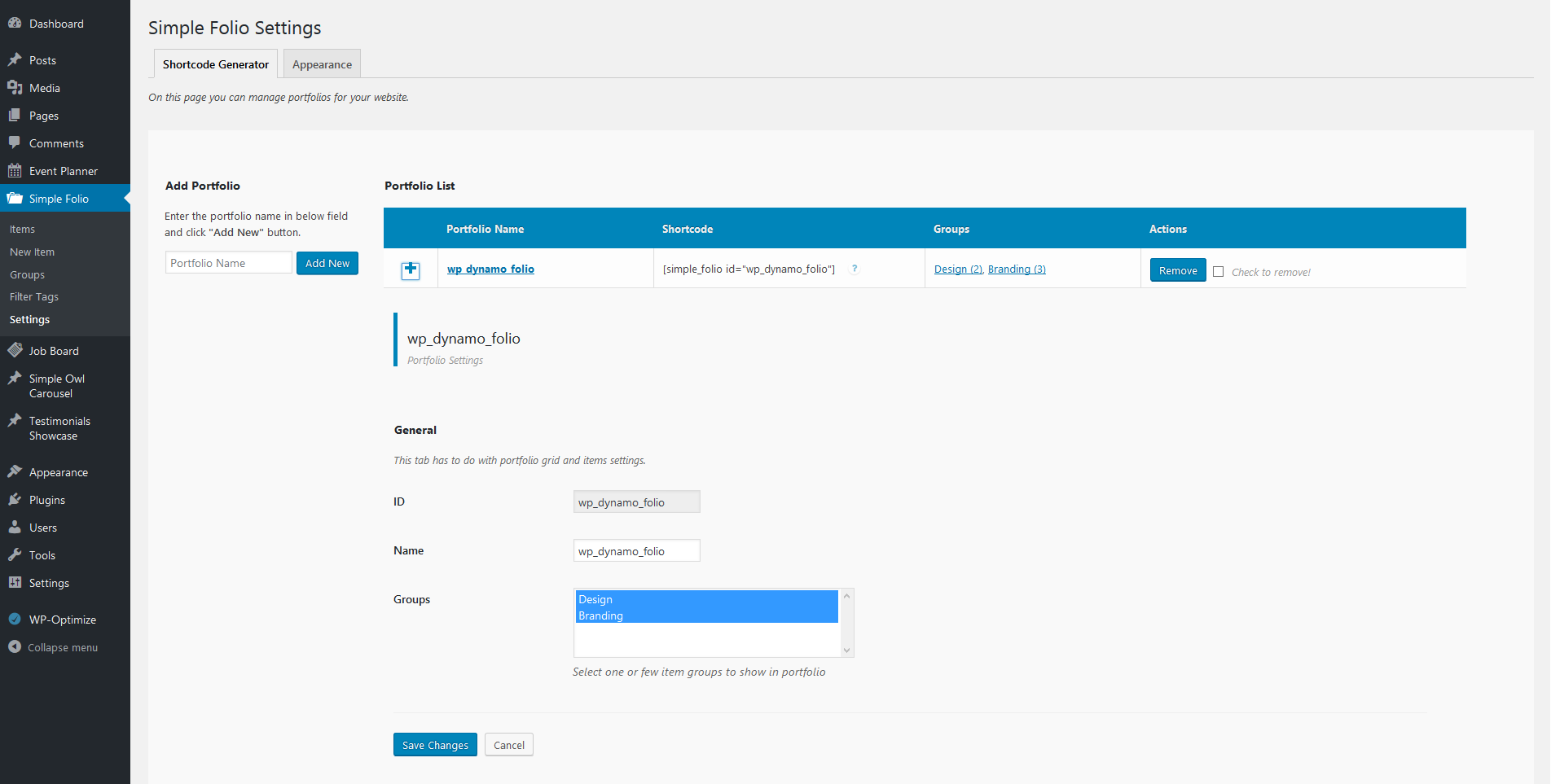Tick the 'Check to remove!' checkbox

pos(1219,272)
